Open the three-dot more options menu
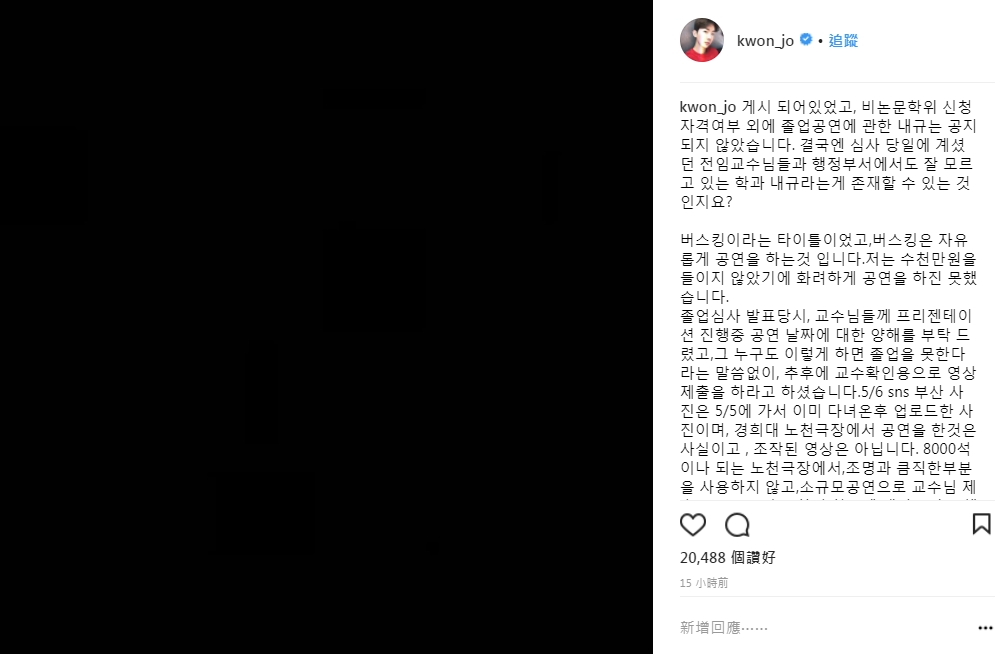This screenshot has width=1001, height=654. tap(985, 628)
